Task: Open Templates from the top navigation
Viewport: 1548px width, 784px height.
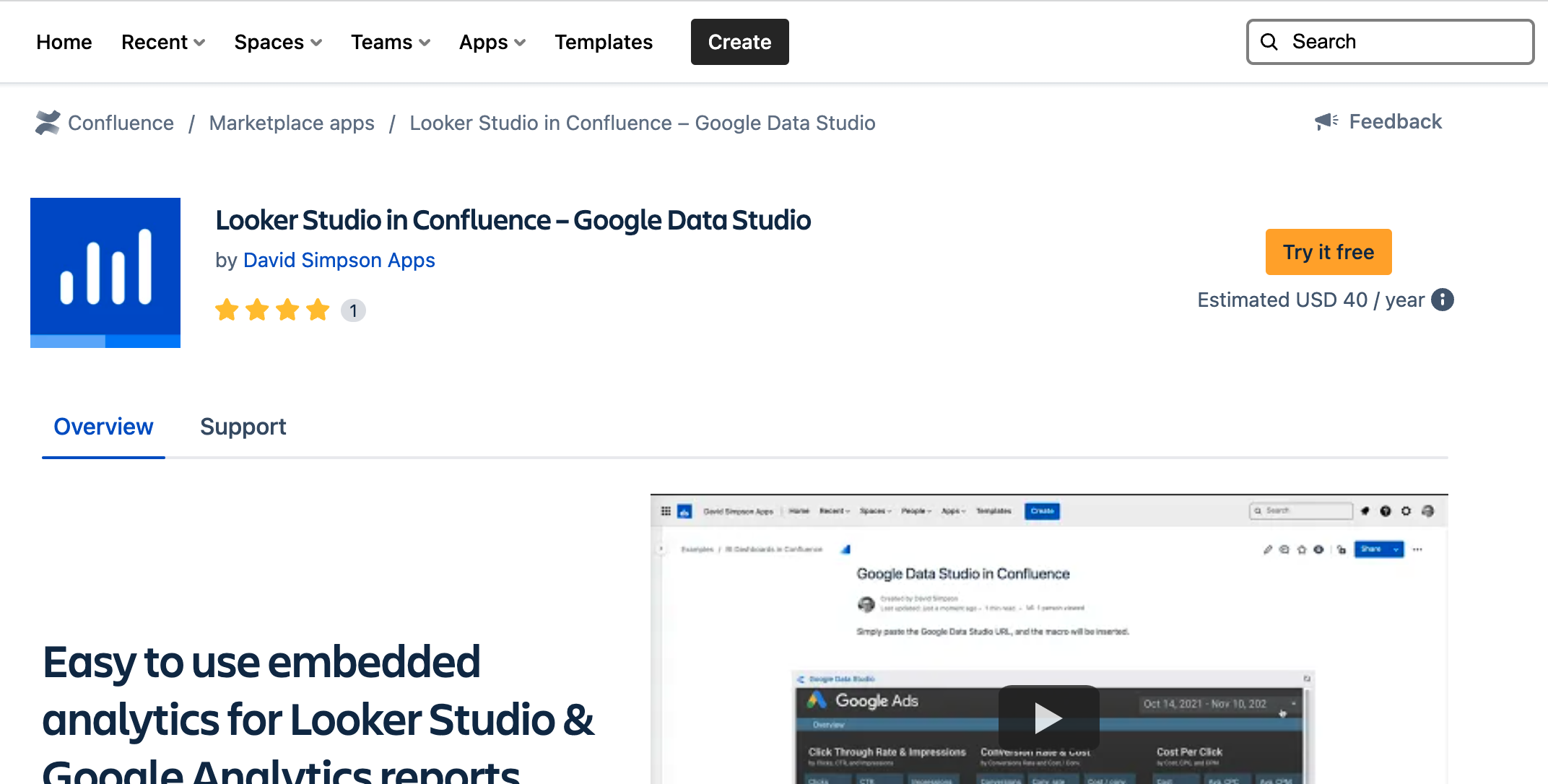Action: [x=604, y=42]
